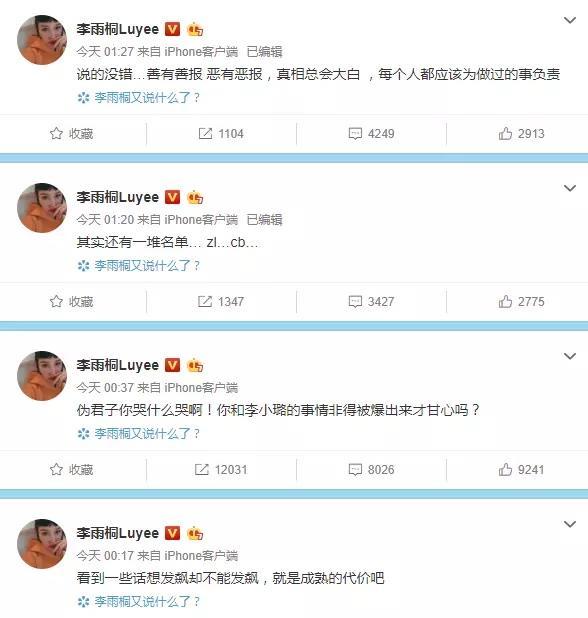Like the post with 9241 likes
The image size is (588, 618).
pos(521,469)
